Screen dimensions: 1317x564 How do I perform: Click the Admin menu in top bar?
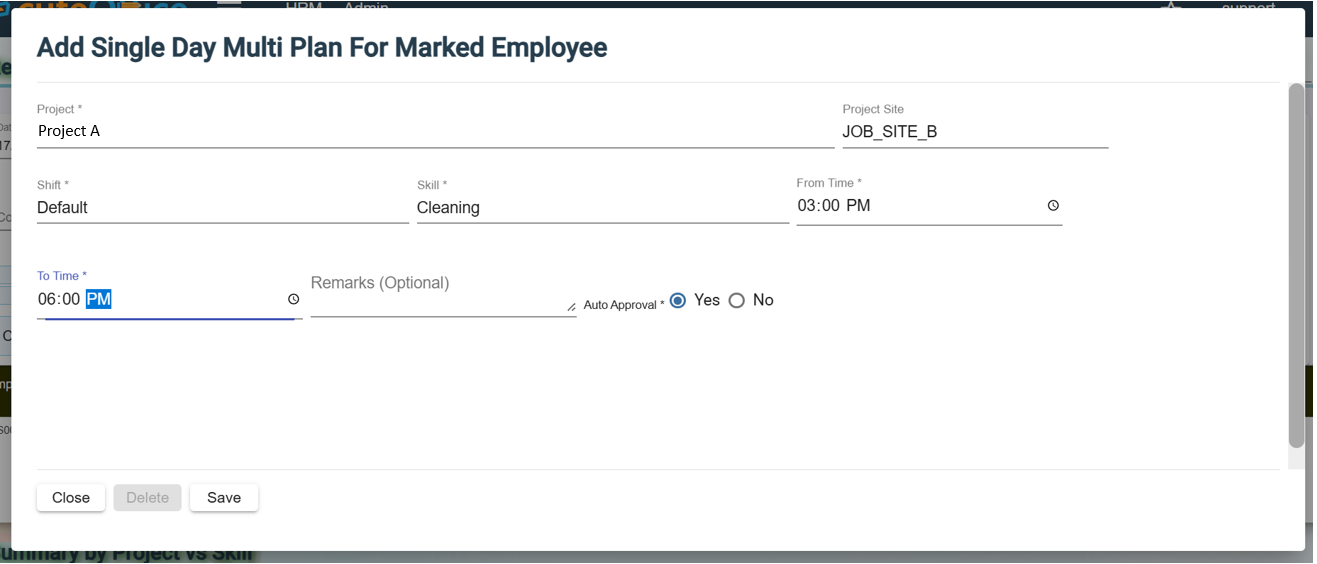point(366,5)
